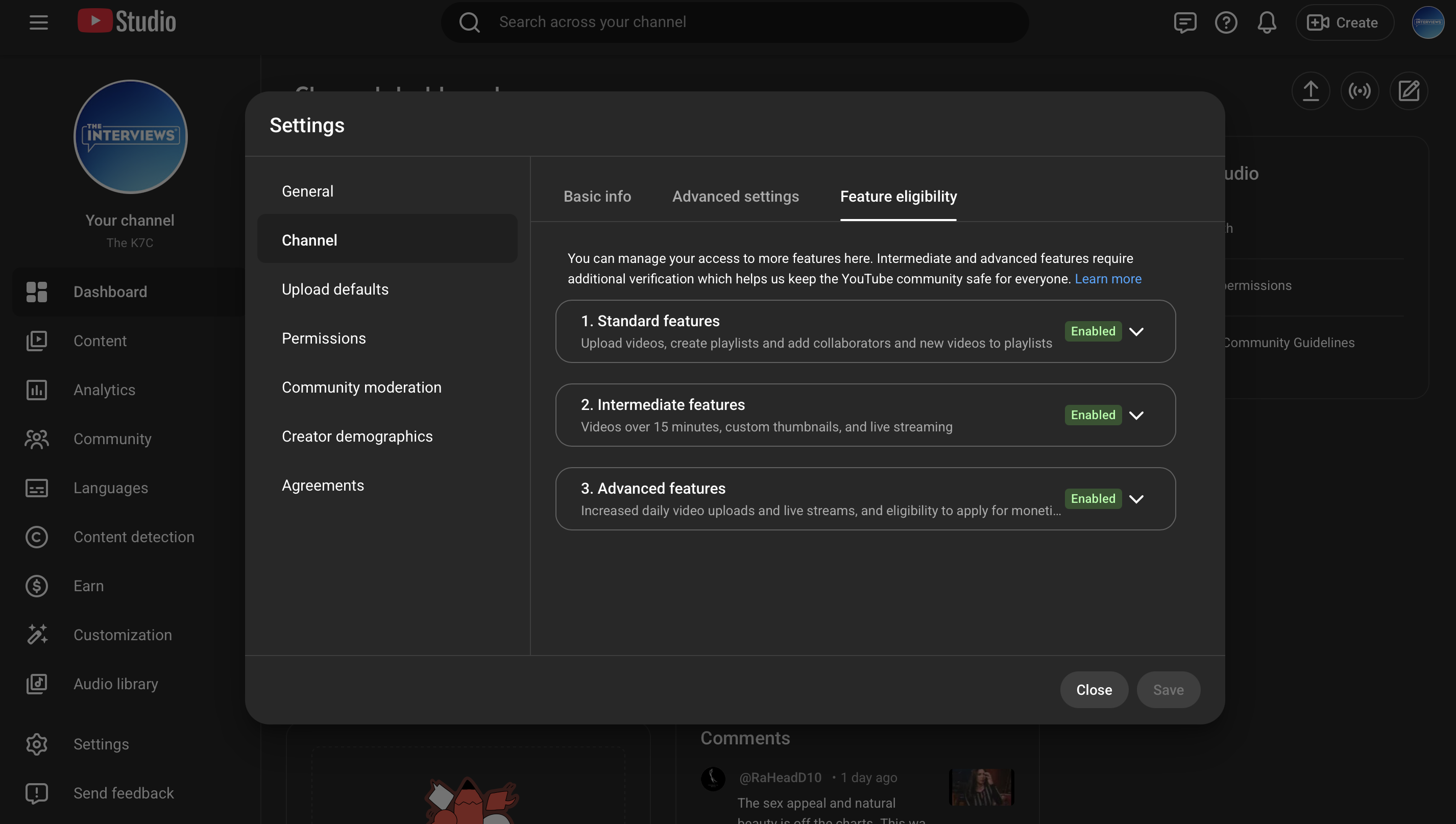Click the YouTube Studio logo
The height and width of the screenshot is (824, 1456).
[x=127, y=21]
